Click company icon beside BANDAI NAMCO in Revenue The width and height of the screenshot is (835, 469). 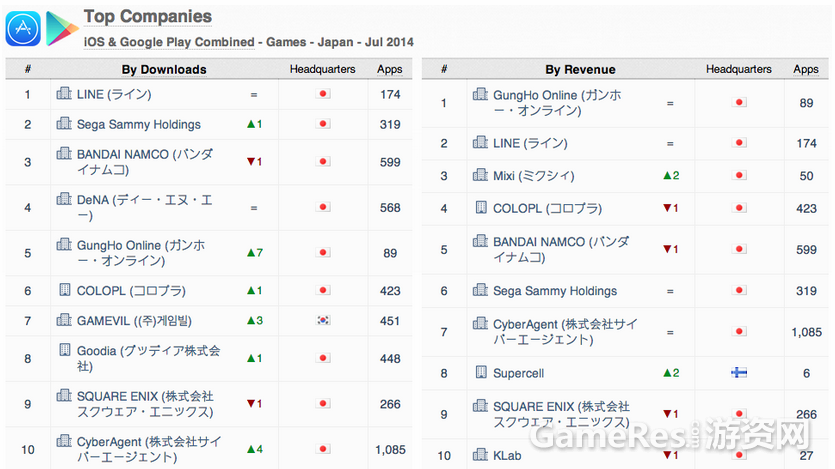(x=480, y=241)
